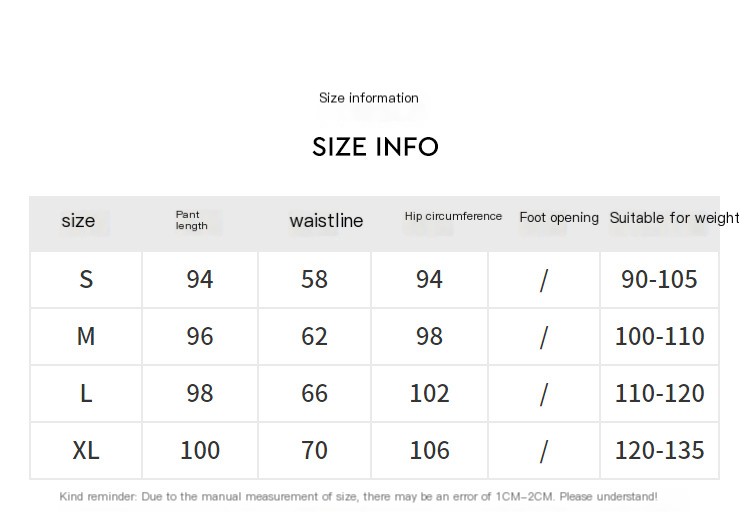Click the kind reminder note text

pyautogui.click(x=358, y=496)
